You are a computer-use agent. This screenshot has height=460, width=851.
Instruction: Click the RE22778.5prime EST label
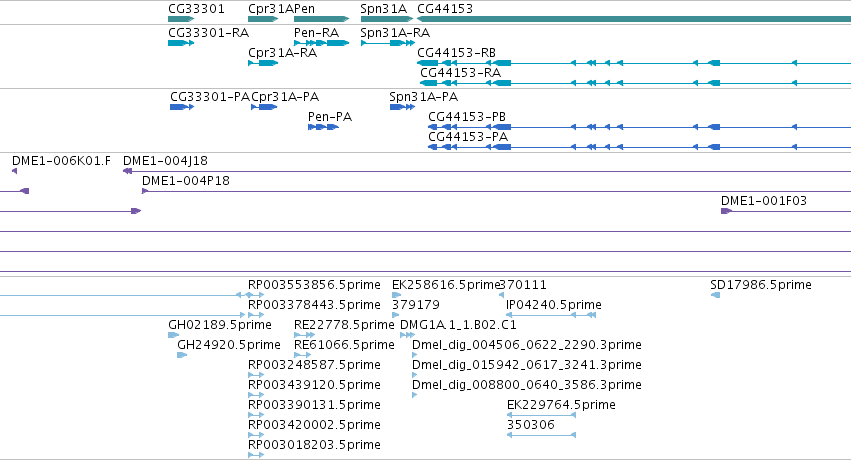[x=344, y=325]
